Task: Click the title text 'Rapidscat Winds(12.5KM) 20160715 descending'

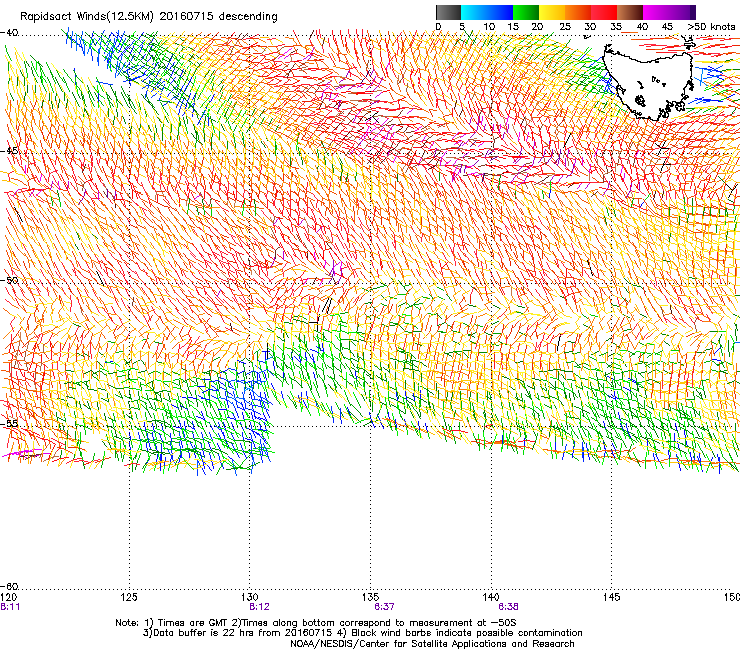Action: [149, 17]
